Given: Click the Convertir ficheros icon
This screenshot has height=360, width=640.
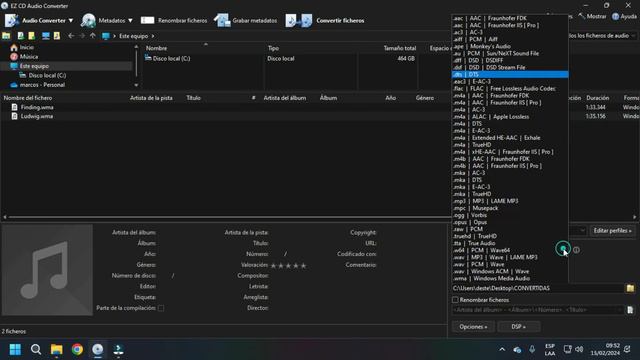Looking at the screenshot, I should point(299,20).
